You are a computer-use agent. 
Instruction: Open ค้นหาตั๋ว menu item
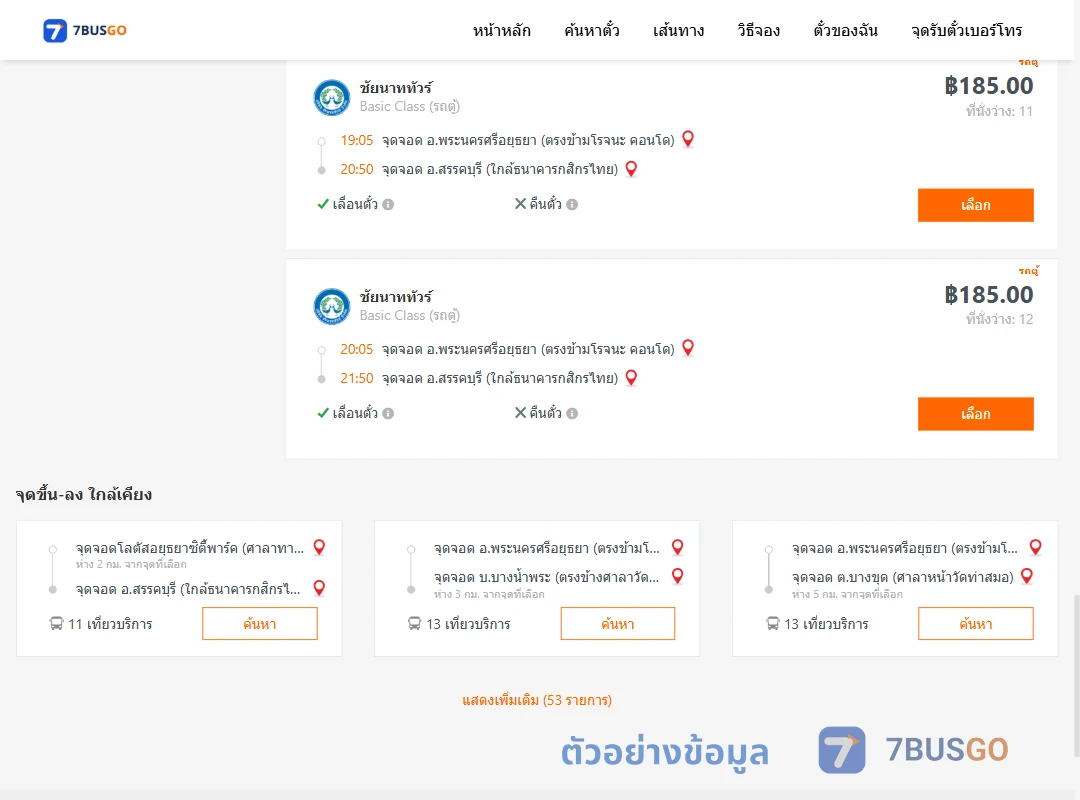(592, 30)
